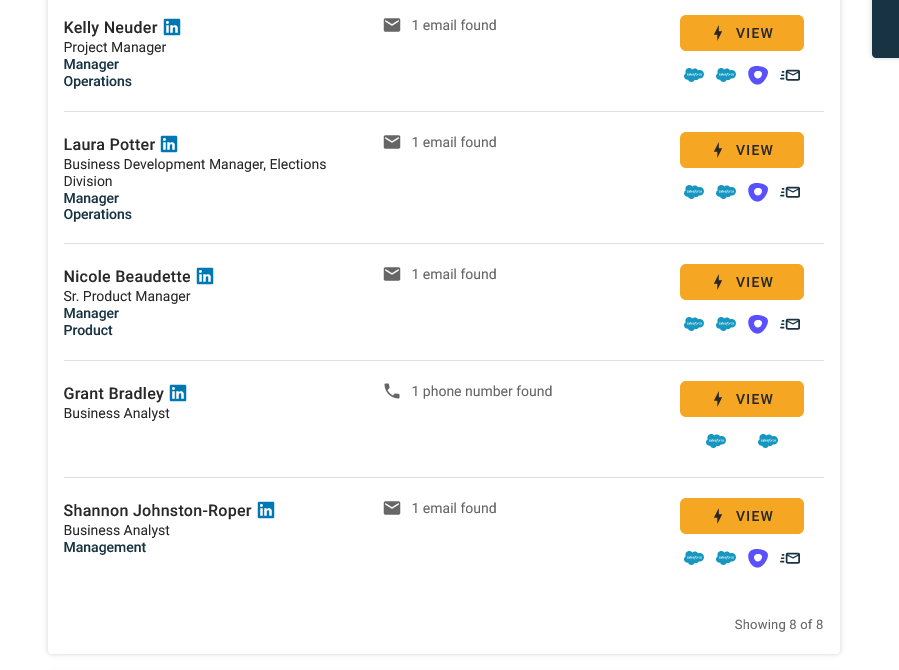The width and height of the screenshot is (899, 670).
Task: Open Kelly Neuder's LinkedIn profile icon
Action: point(172,27)
